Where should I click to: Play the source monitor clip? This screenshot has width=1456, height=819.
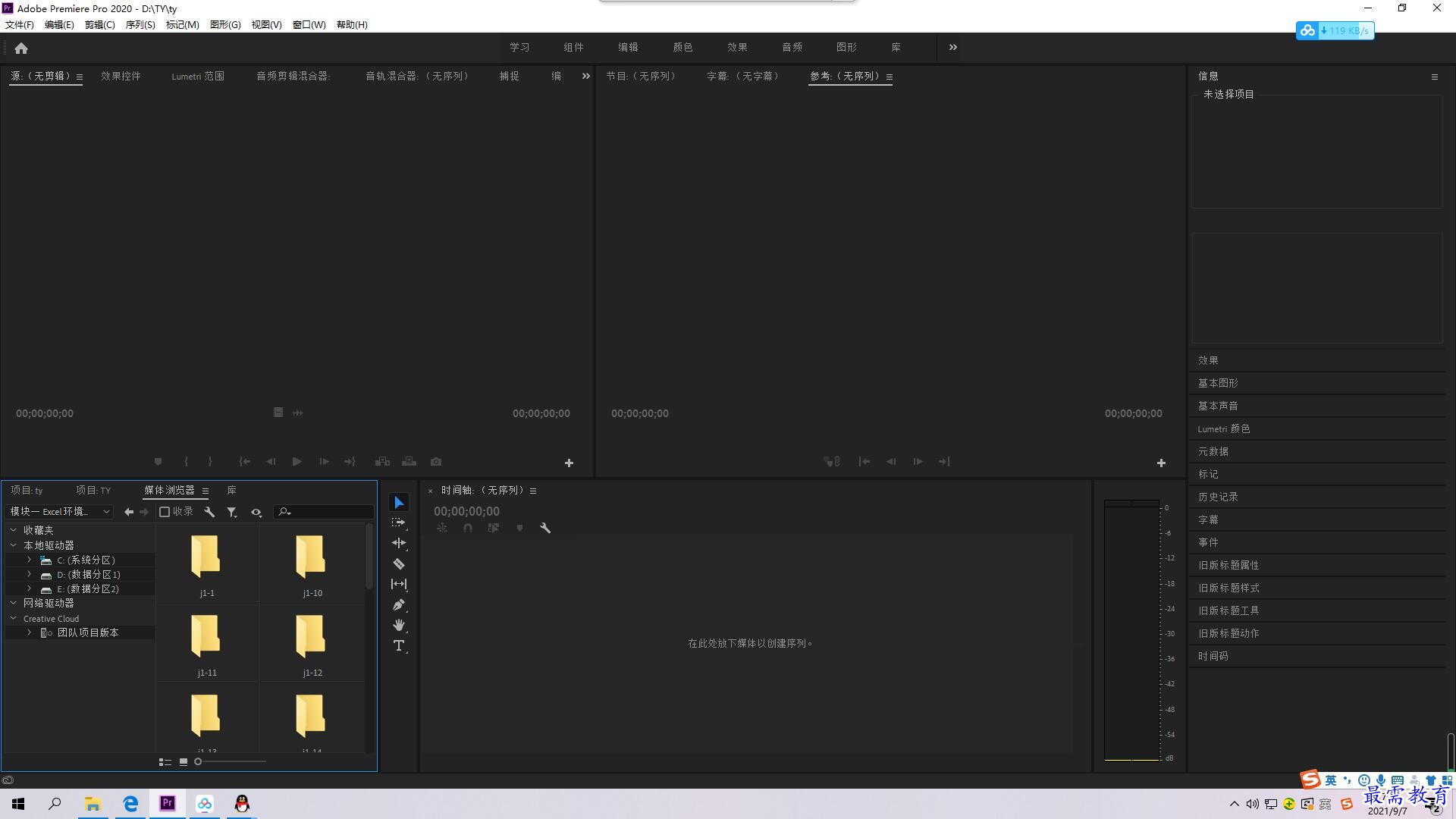click(297, 461)
